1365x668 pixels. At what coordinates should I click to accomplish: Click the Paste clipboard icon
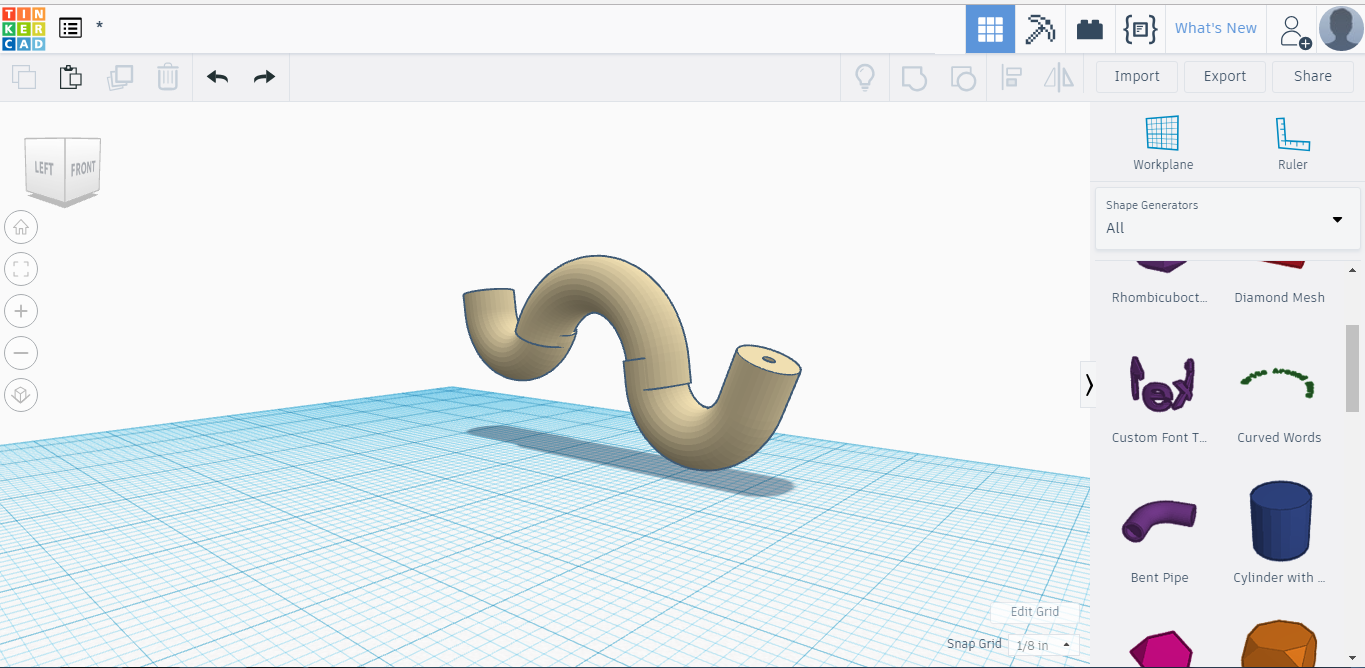point(71,77)
